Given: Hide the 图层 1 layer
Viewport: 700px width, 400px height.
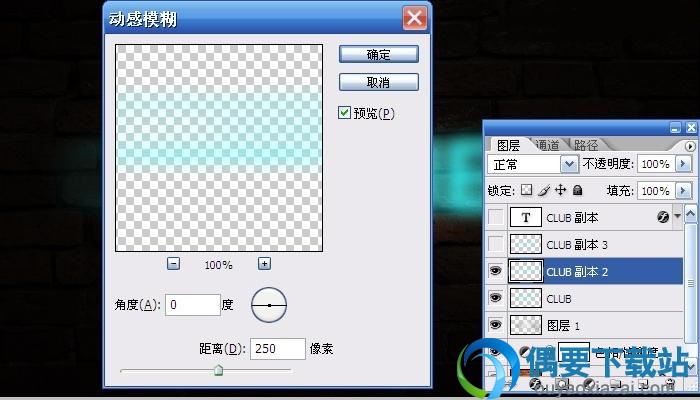Looking at the screenshot, I should 496,325.
